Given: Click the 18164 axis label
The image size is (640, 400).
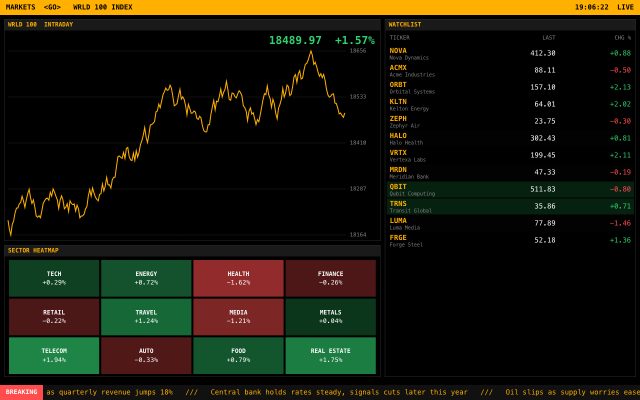Looking at the screenshot, I should 358,235.
